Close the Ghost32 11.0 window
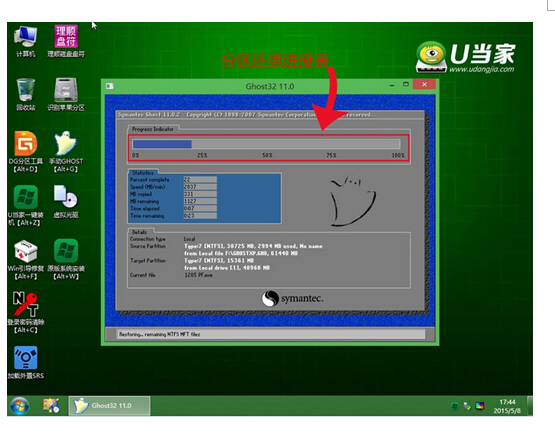The image size is (555, 434). [x=424, y=85]
